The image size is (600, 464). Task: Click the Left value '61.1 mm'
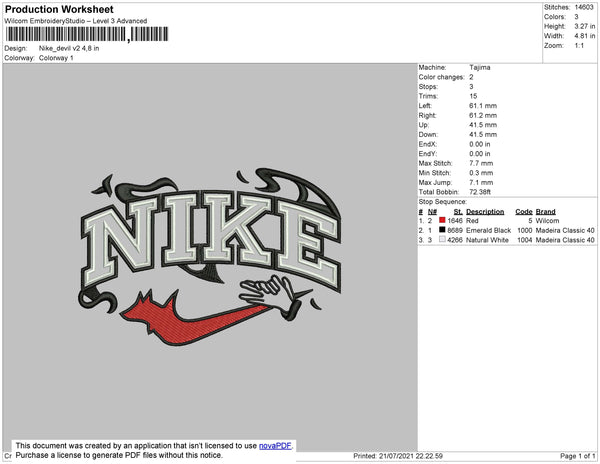pos(483,106)
